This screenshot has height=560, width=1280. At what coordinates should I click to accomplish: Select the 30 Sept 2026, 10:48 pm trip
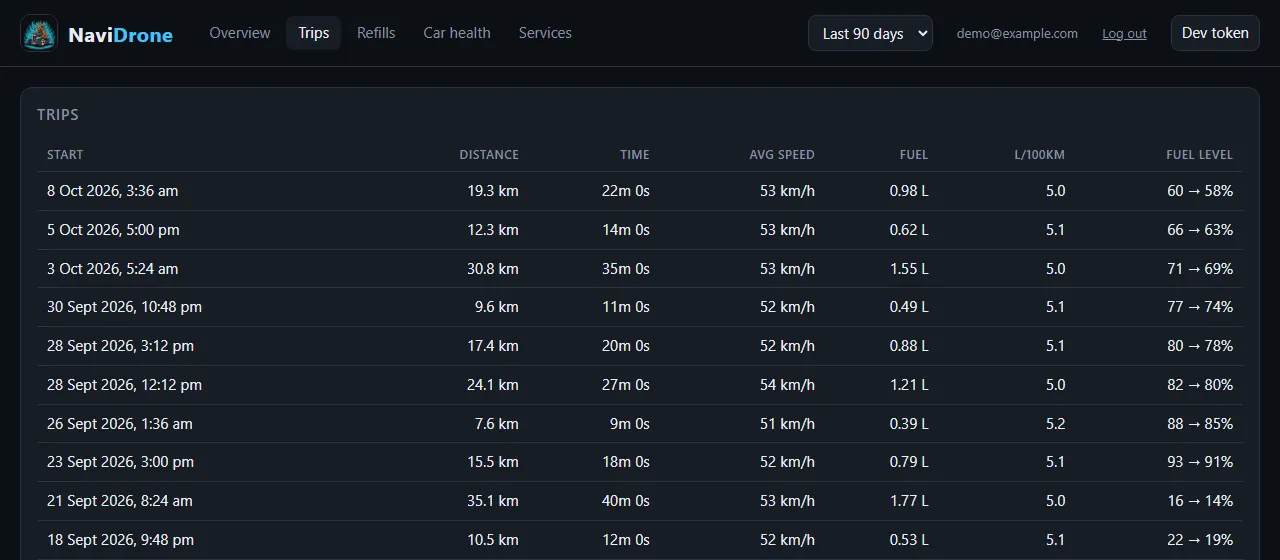640,307
